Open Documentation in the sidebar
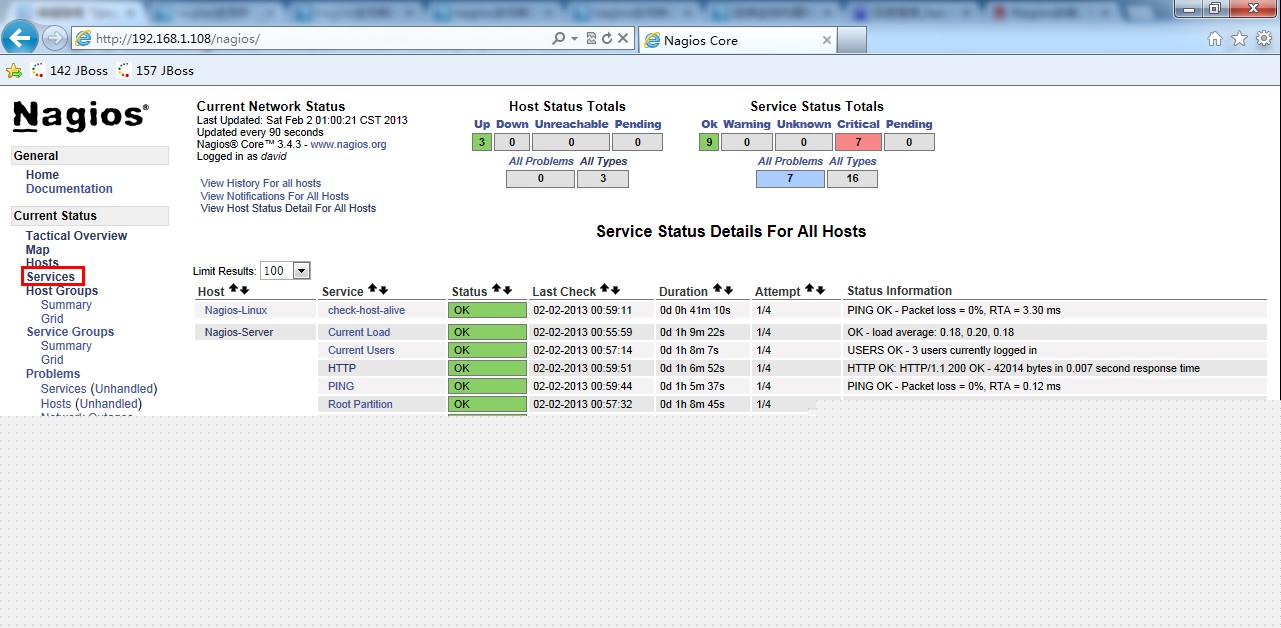 tap(69, 189)
